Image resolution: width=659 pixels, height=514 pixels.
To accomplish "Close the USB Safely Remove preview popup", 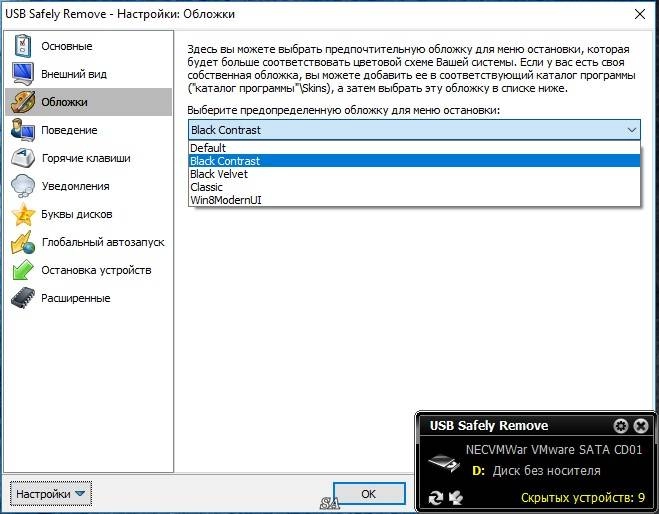I will pos(641,426).
